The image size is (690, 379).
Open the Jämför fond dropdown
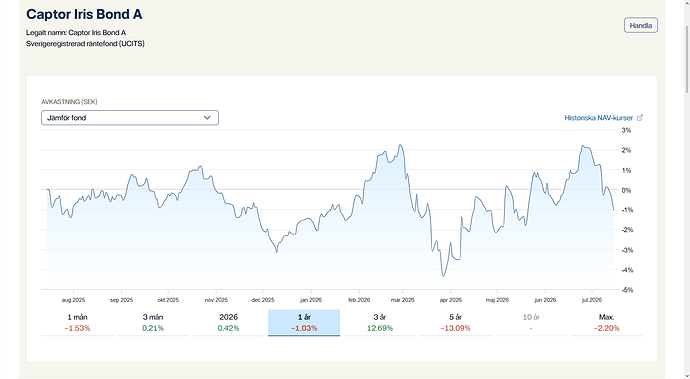130,118
